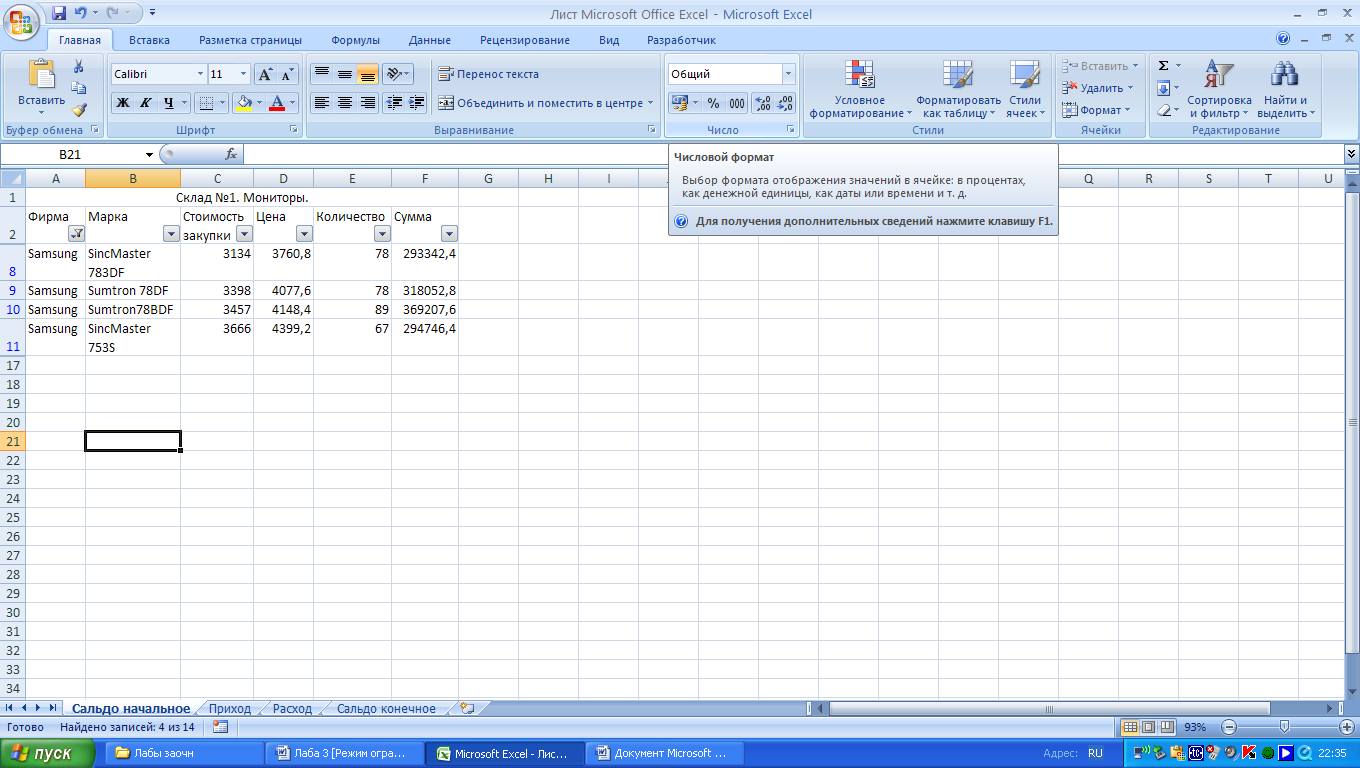Switch to Page Layout view icon
Image resolution: width=1360 pixels, height=768 pixels.
coord(1149,727)
